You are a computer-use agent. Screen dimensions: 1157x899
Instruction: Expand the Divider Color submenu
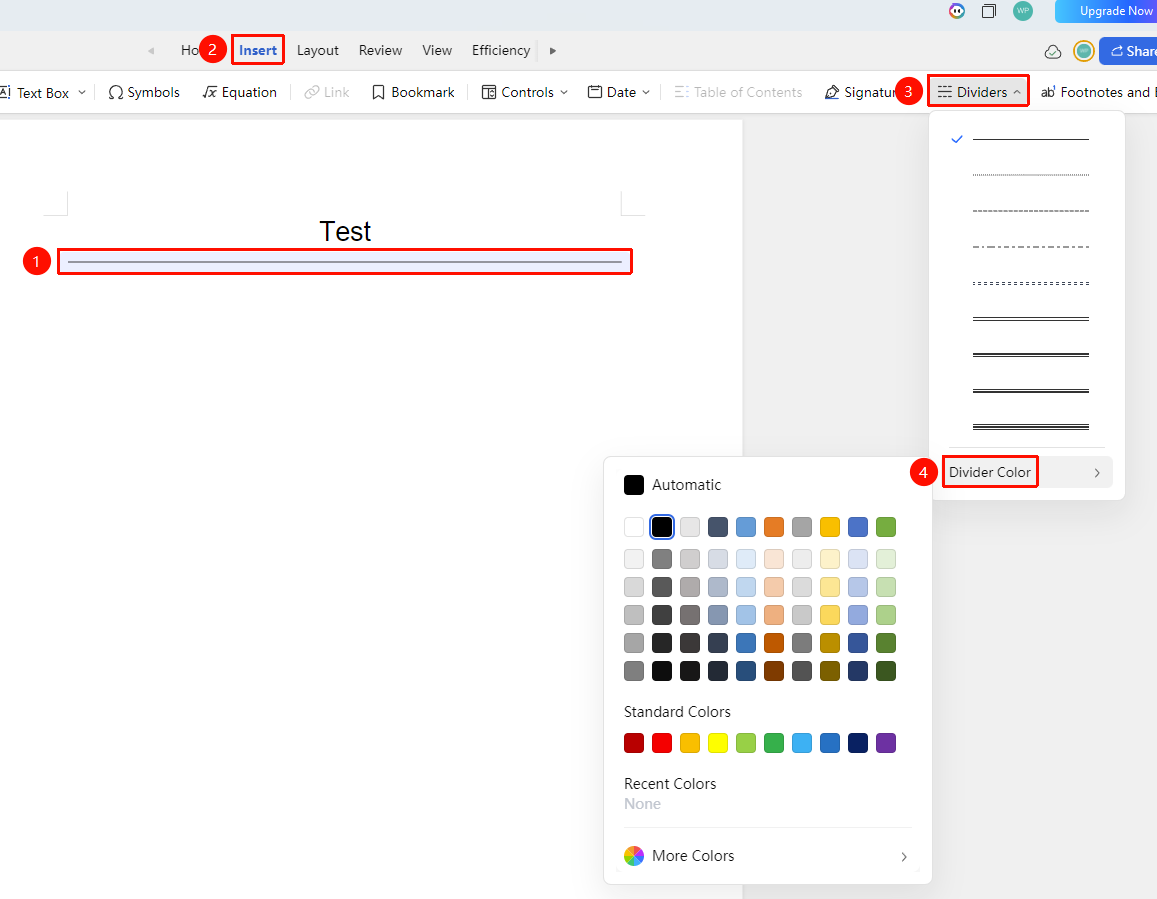[1027, 472]
